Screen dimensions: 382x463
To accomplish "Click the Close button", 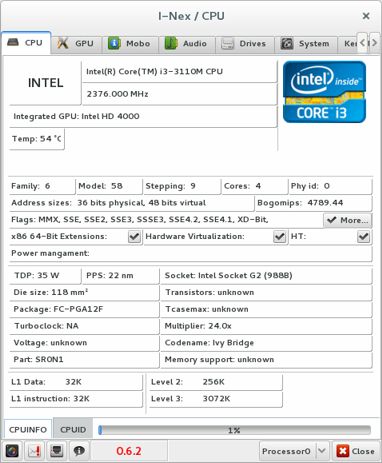I will coord(356,451).
